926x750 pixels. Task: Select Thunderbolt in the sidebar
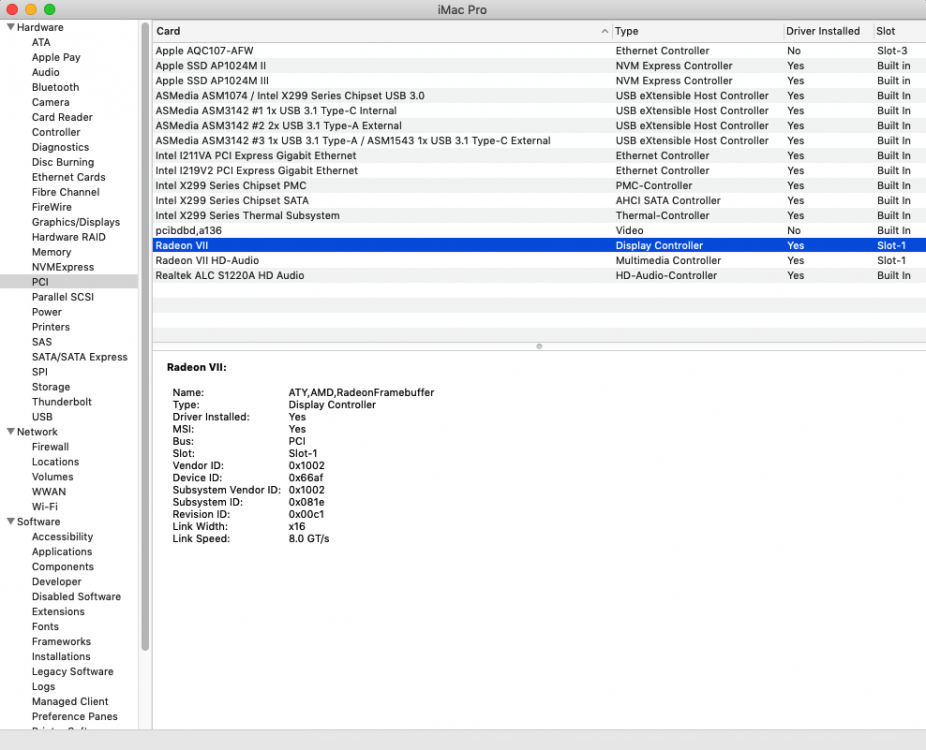click(61, 402)
